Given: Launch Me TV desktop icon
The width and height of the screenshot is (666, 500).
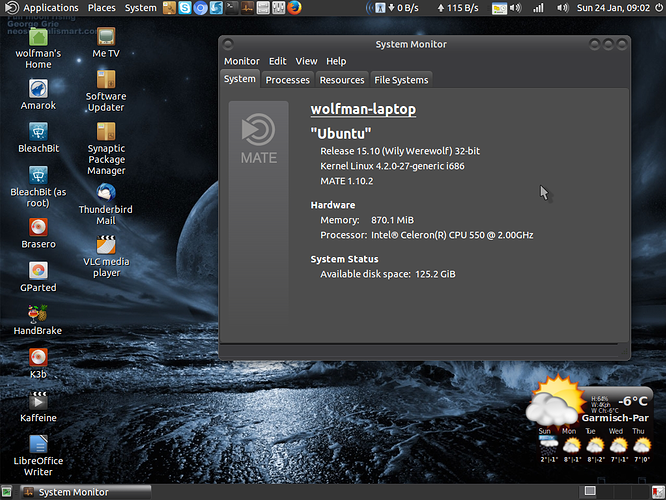Looking at the screenshot, I should pos(106,37).
